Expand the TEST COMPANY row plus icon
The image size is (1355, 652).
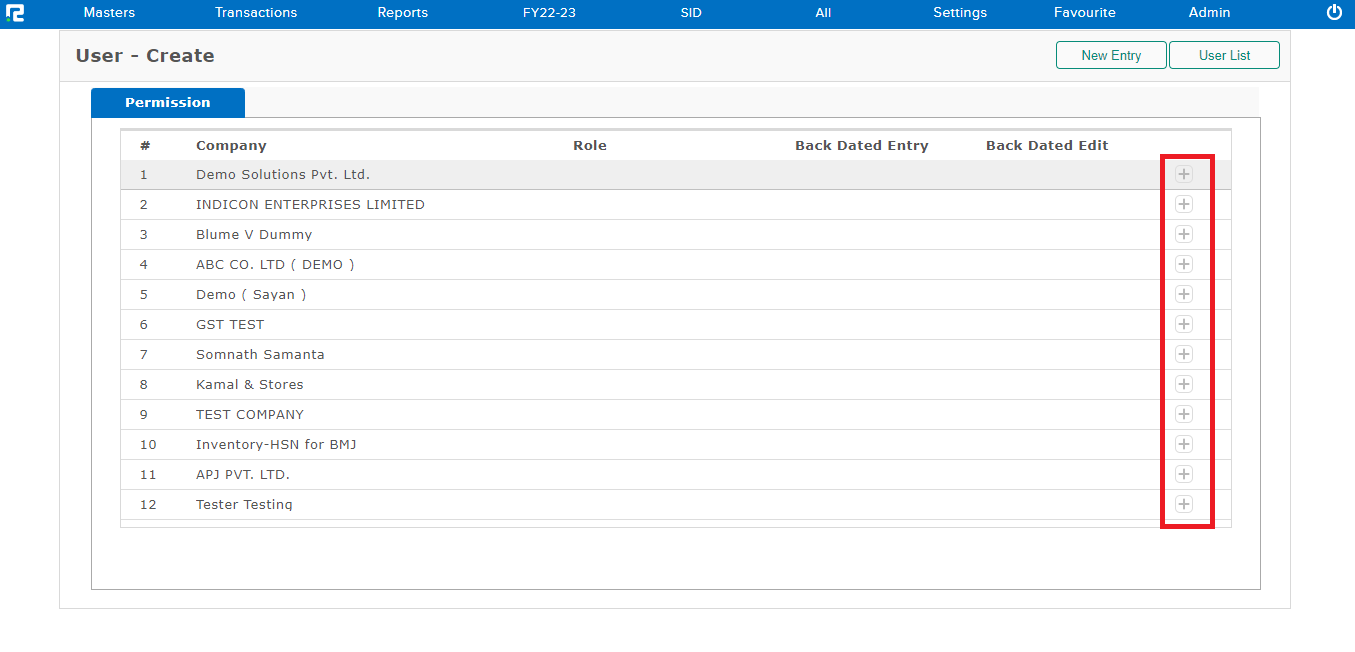[1184, 414]
